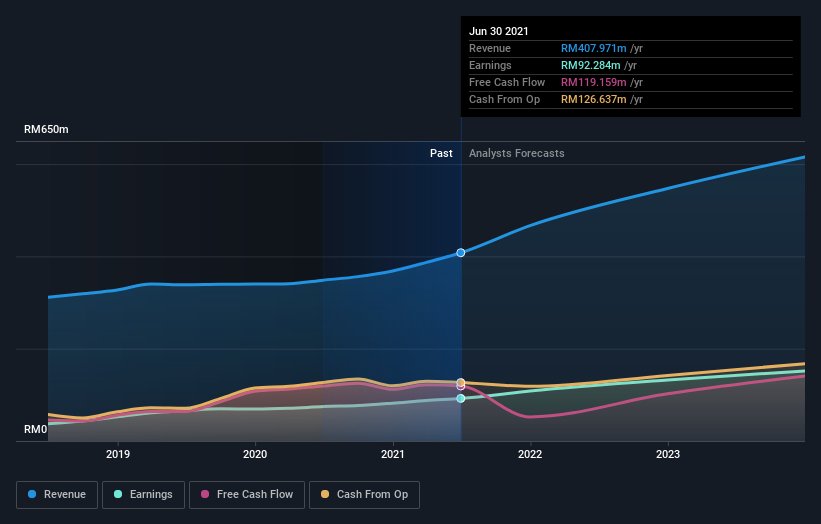Screen dimensions: 821x524
Task: Click the RM126.637m cash from op value
Action: coord(594,99)
